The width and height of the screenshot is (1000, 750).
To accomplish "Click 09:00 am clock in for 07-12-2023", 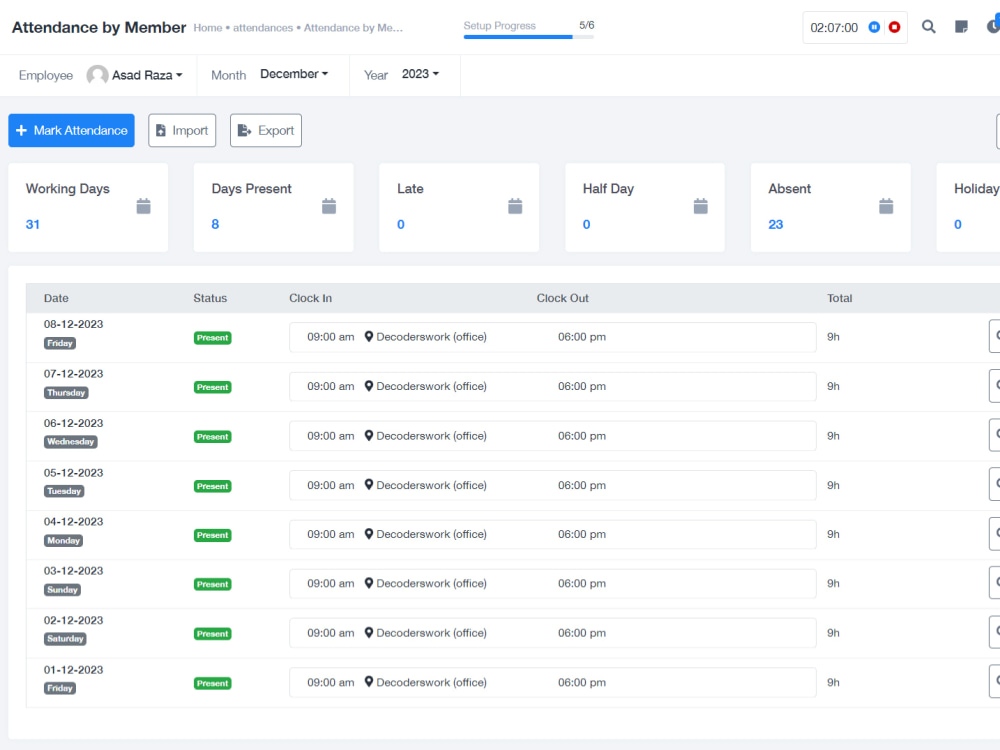I will click(x=330, y=386).
